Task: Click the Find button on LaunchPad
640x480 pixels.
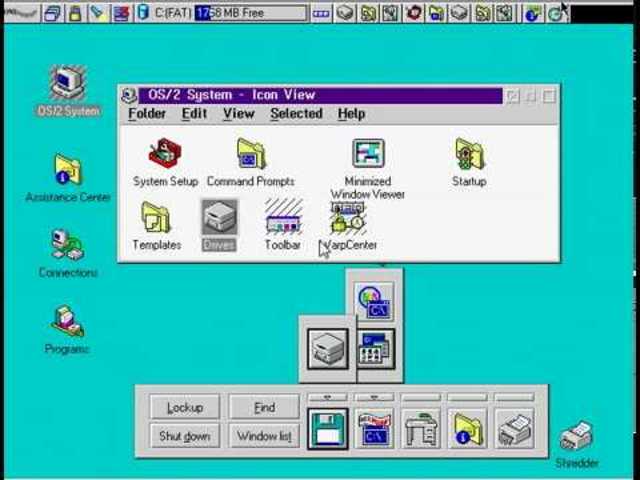Action: tap(264, 407)
